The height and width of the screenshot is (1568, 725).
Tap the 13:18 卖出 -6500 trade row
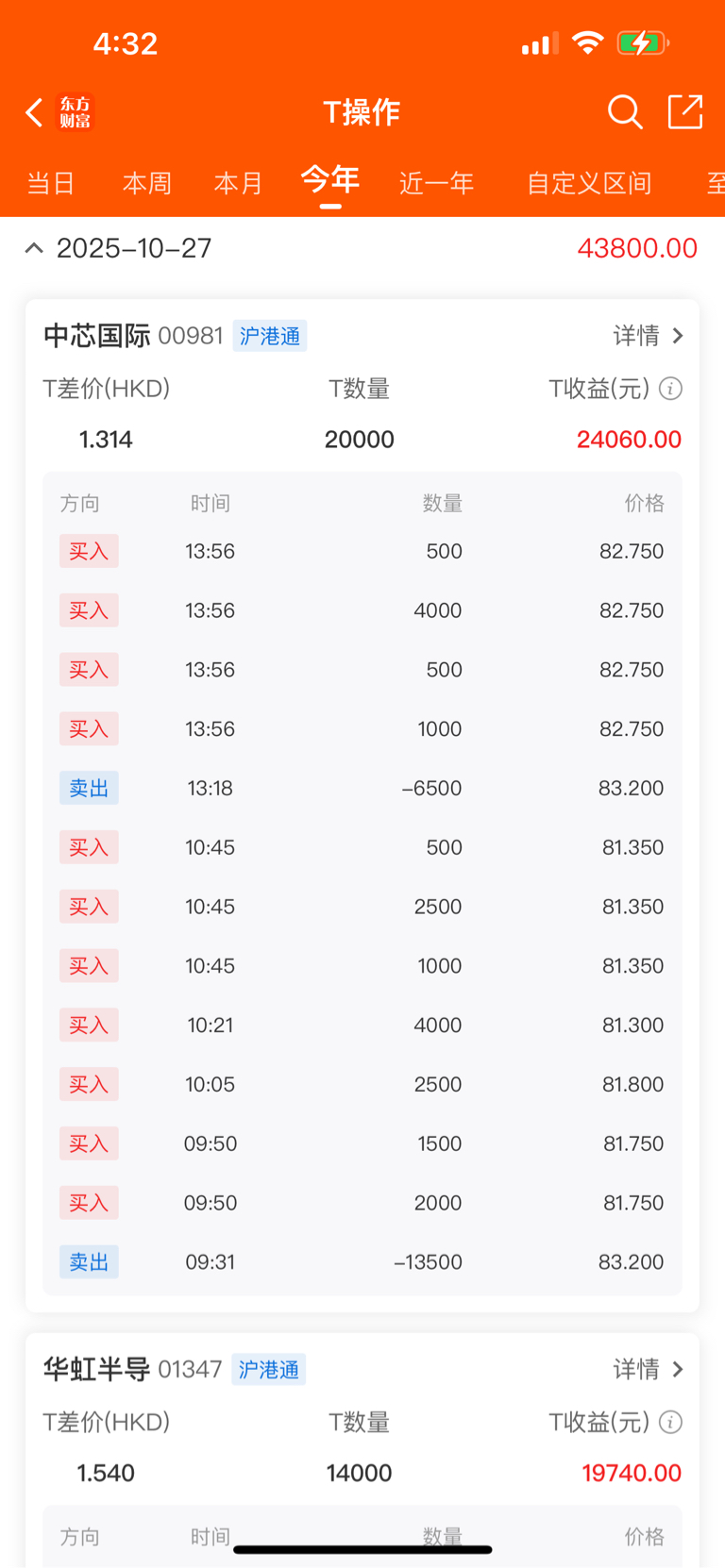tap(362, 788)
